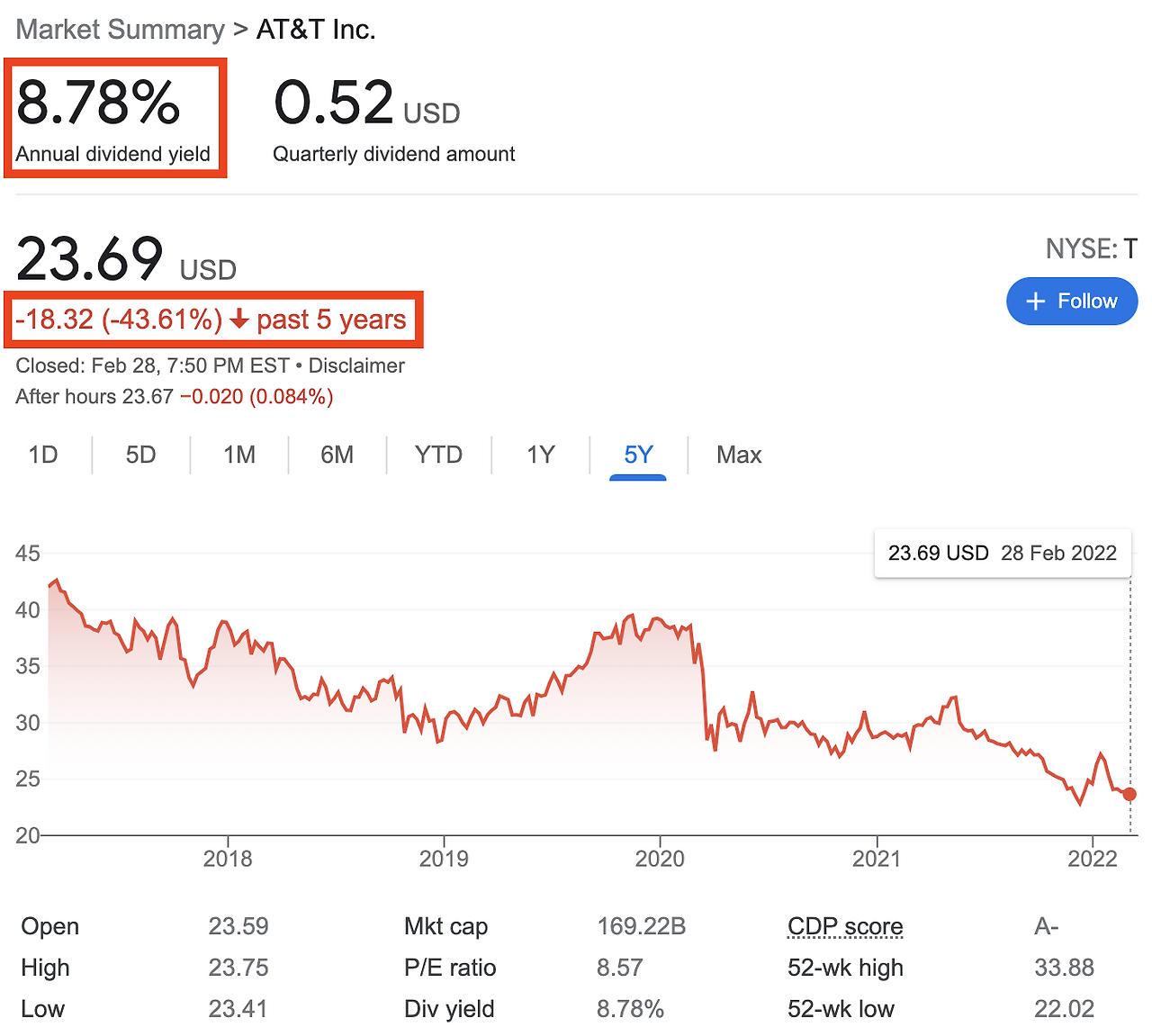Click the Low value 23.41
1152x1036 pixels.
pyautogui.click(x=238, y=1009)
